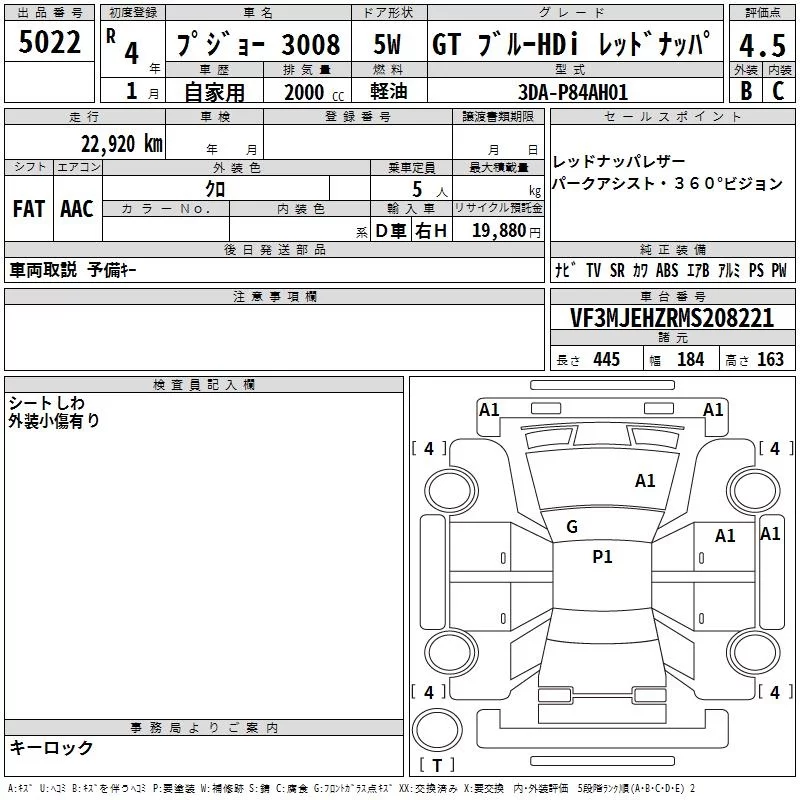Viewport: 800px width, 800px height.
Task: Click the A1 mark on the hood
Action: 645,481
